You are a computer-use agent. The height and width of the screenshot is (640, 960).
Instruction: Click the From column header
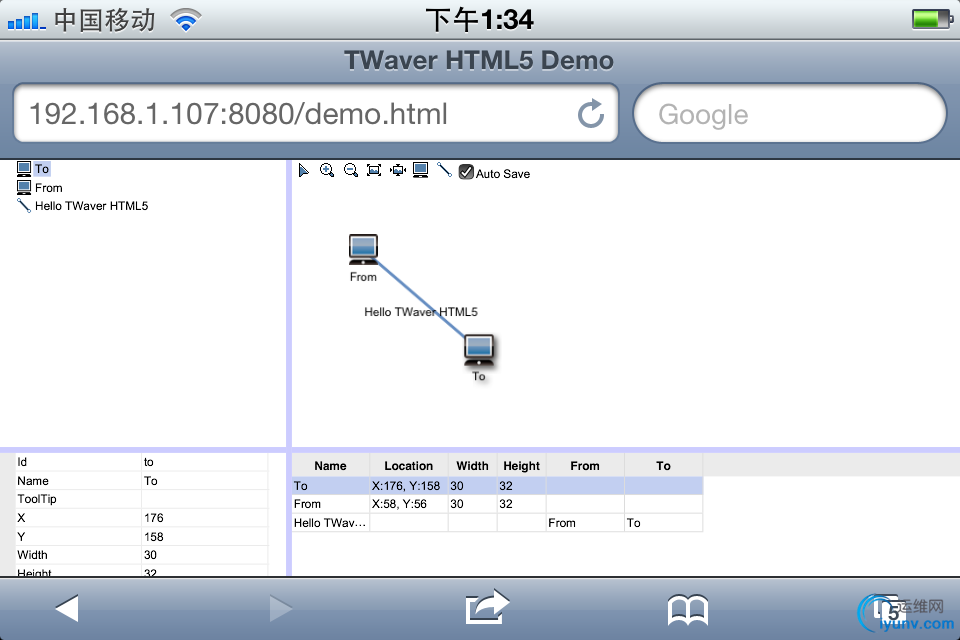click(585, 466)
